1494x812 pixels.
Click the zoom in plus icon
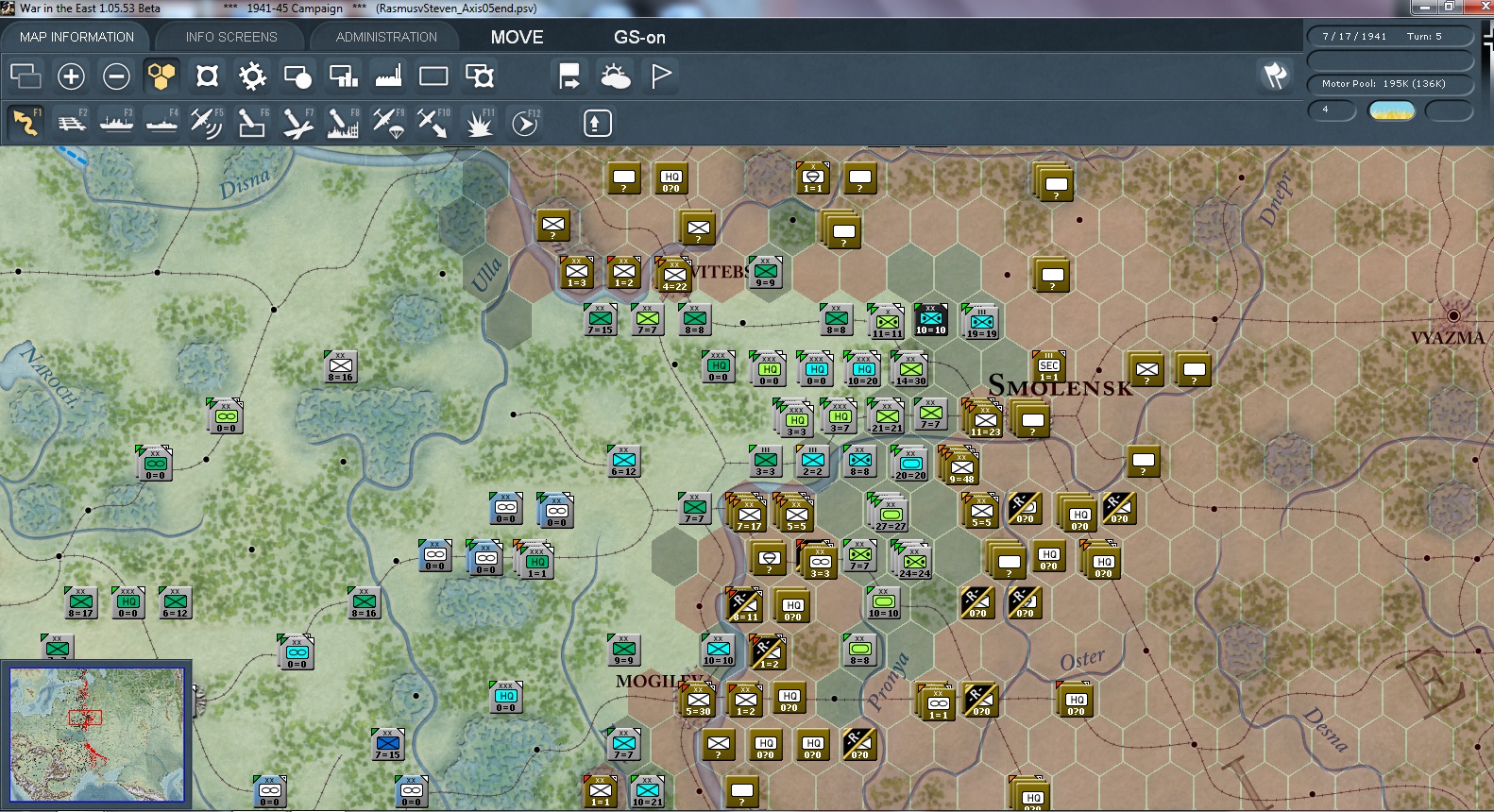click(x=71, y=76)
